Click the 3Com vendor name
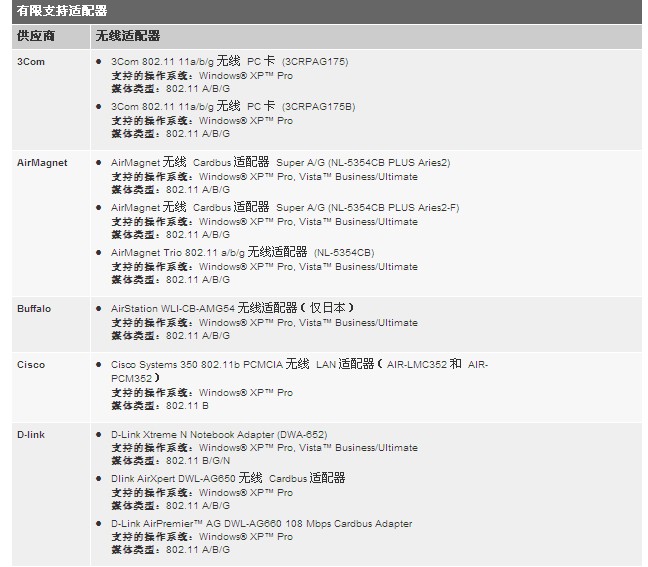648x567 pixels. [x=31, y=62]
